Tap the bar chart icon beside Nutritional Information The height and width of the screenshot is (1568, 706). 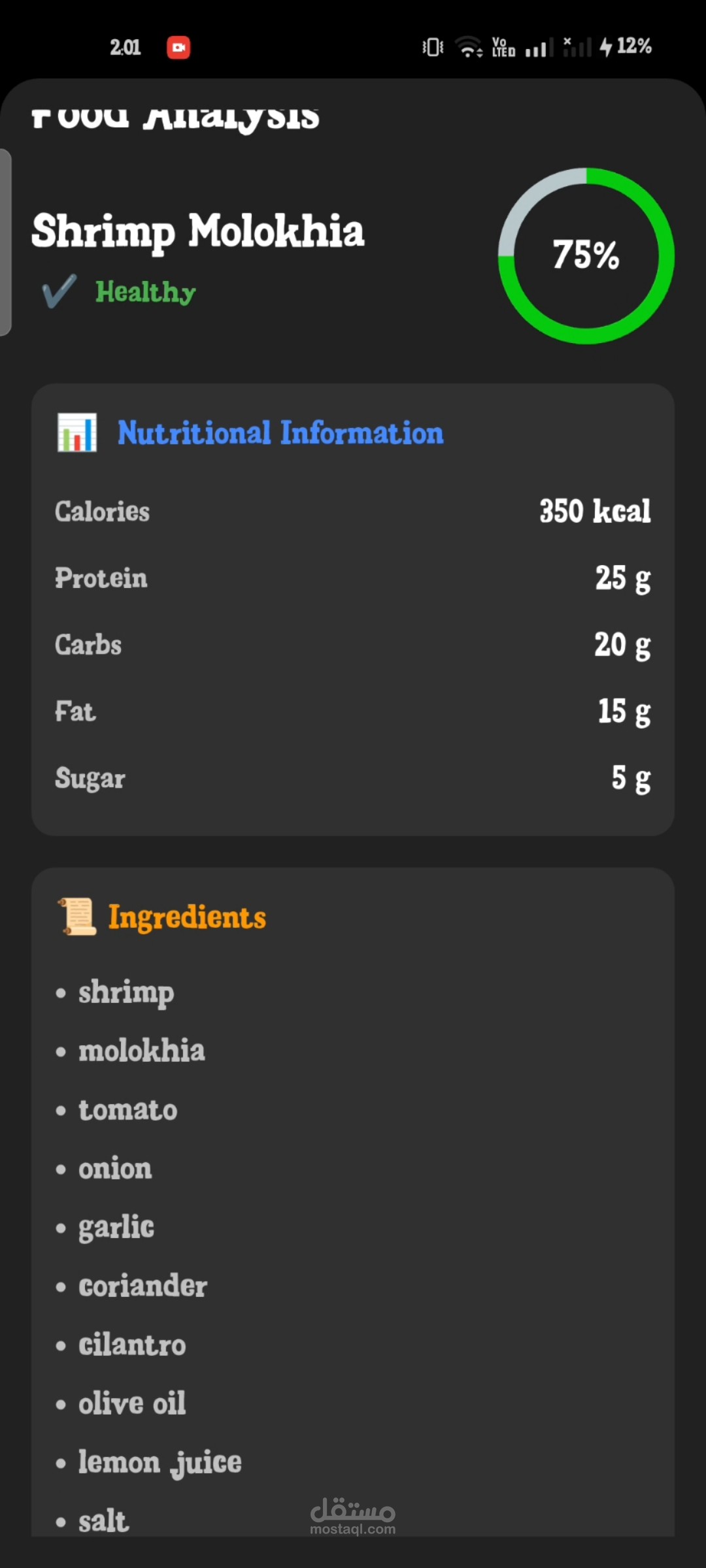[x=77, y=433]
